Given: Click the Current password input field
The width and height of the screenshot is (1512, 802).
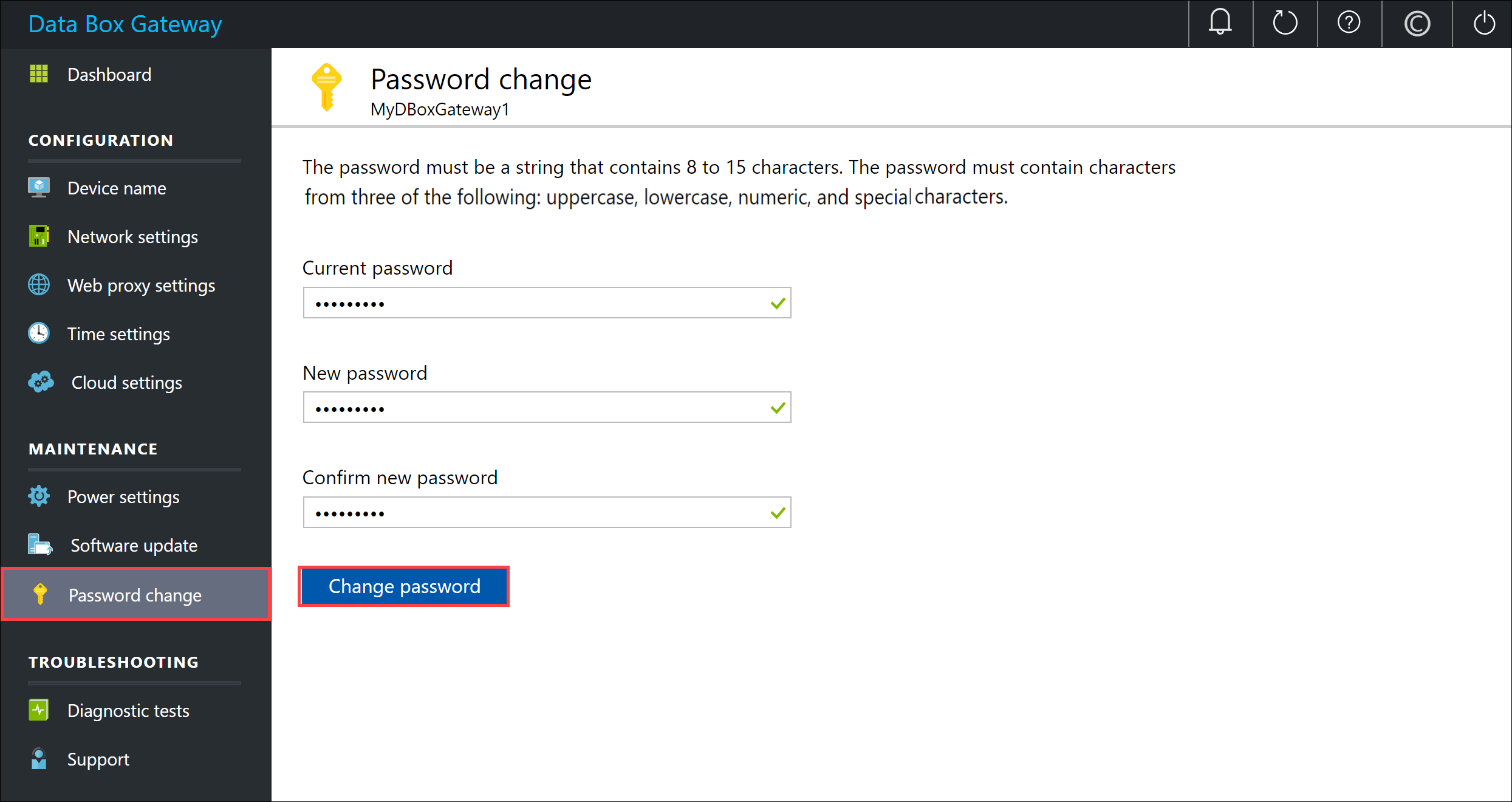Looking at the screenshot, I should point(547,304).
